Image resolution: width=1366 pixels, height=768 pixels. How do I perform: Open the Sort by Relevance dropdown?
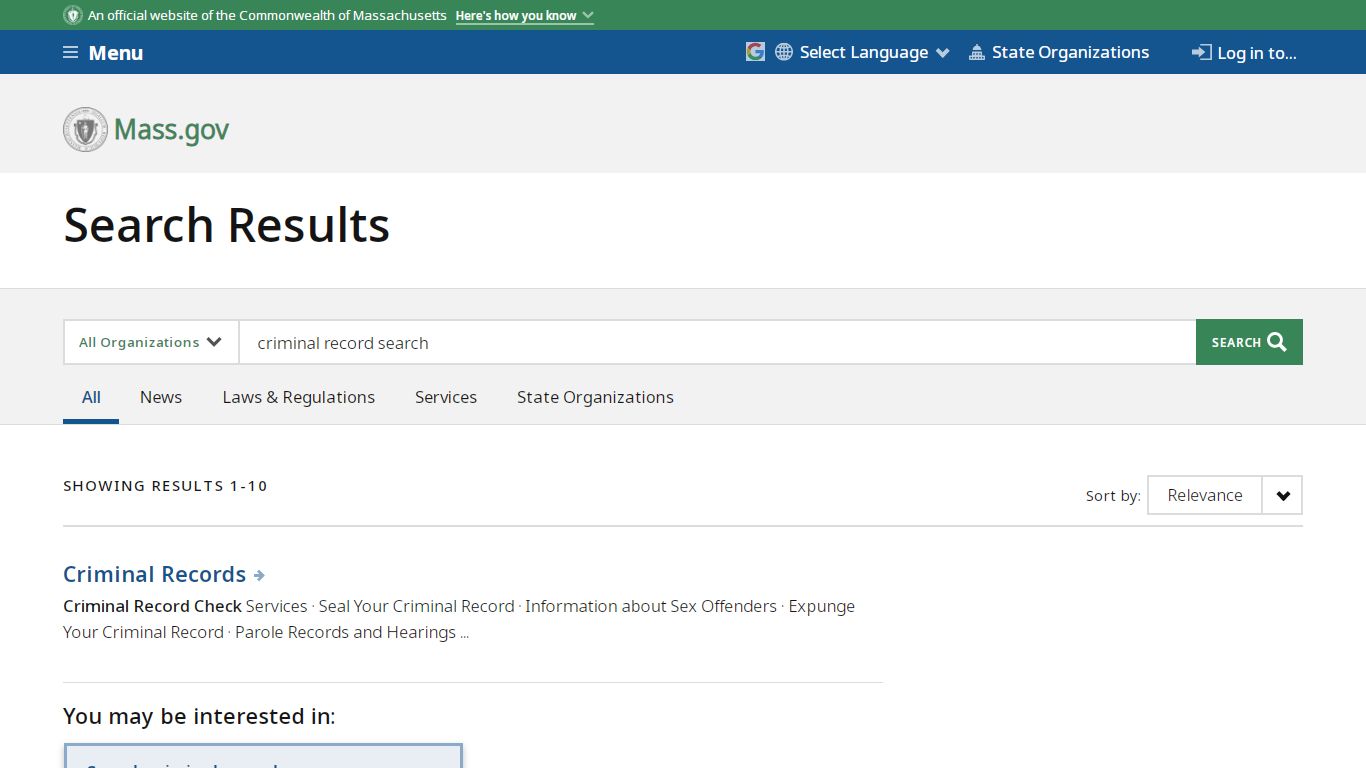click(x=1225, y=495)
